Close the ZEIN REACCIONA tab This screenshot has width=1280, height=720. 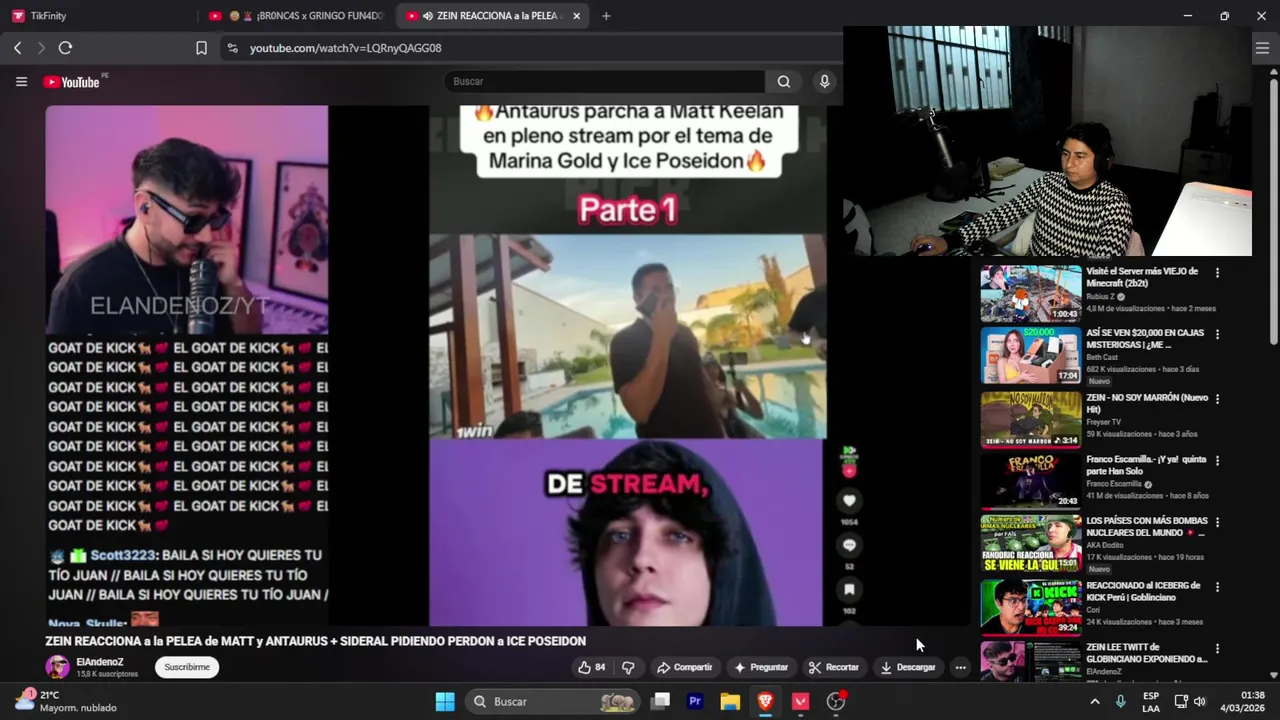click(x=576, y=16)
